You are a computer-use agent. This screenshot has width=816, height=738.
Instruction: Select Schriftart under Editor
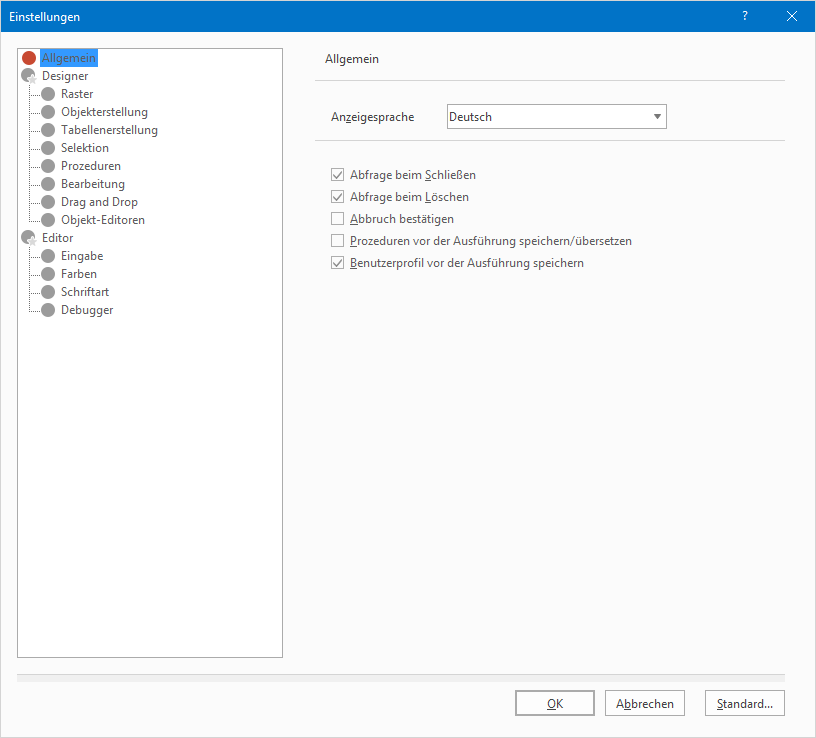coord(86,292)
